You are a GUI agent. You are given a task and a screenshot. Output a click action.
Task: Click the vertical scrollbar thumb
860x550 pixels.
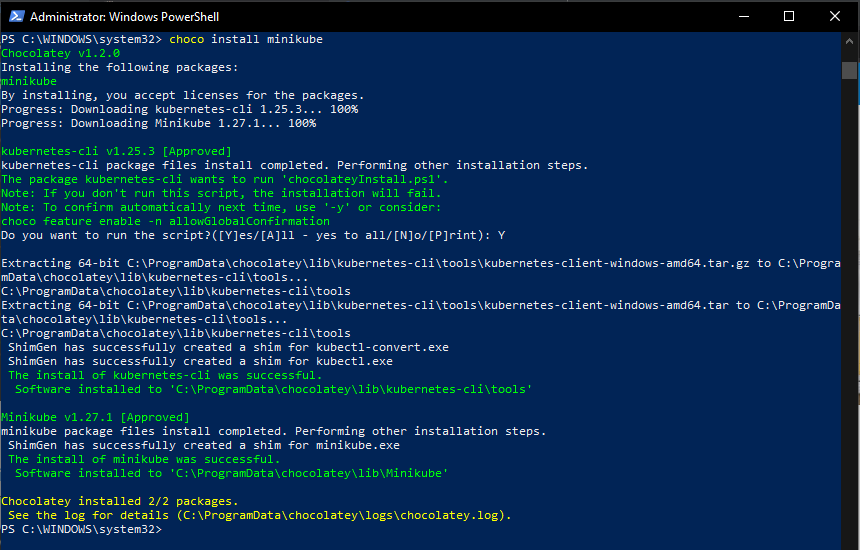[x=849, y=70]
